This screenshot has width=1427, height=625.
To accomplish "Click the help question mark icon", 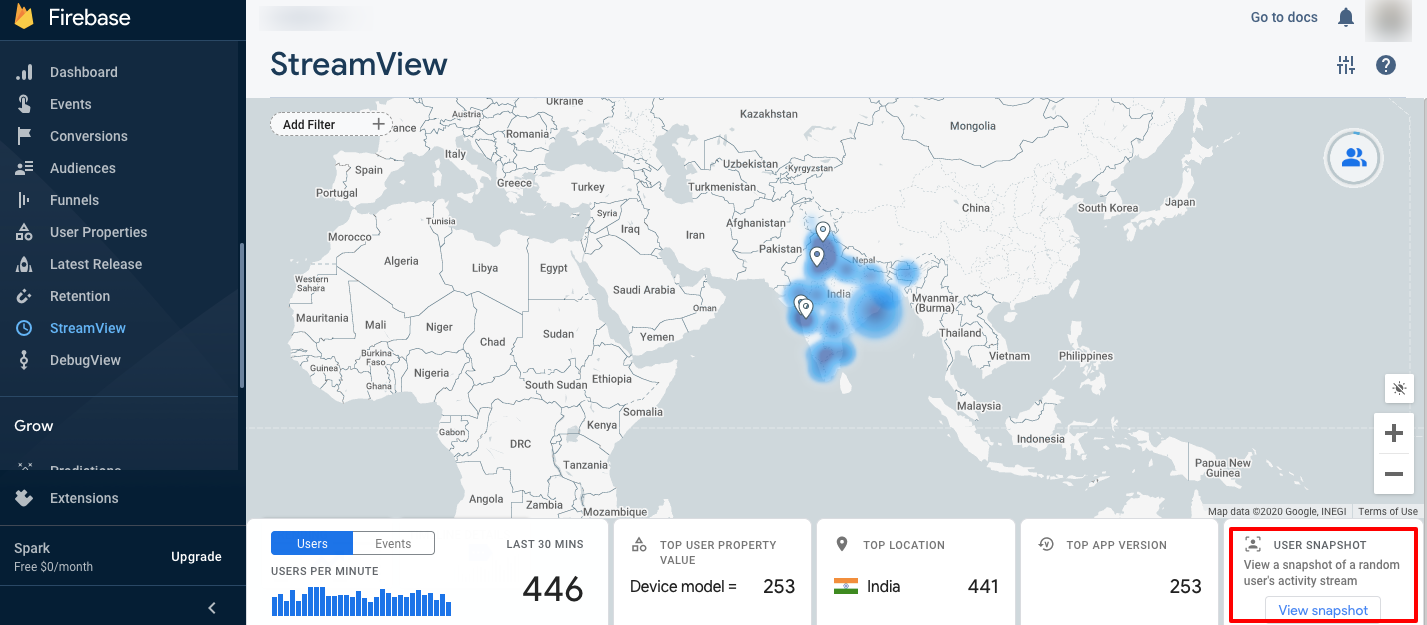I will click(x=1386, y=65).
